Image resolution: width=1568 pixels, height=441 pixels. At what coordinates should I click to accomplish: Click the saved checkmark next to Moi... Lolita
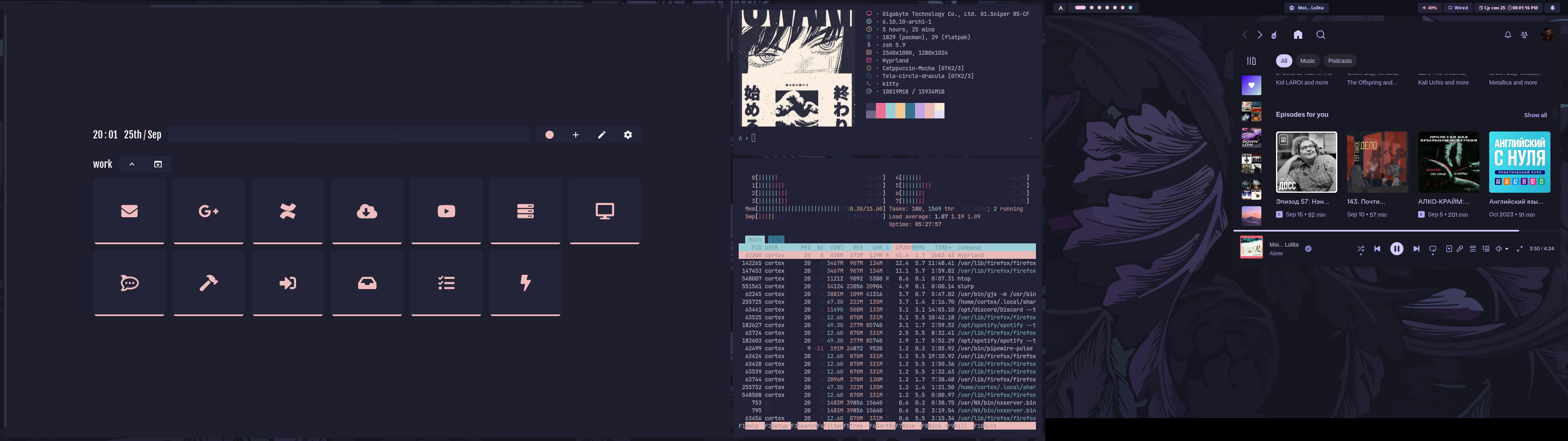1308,249
